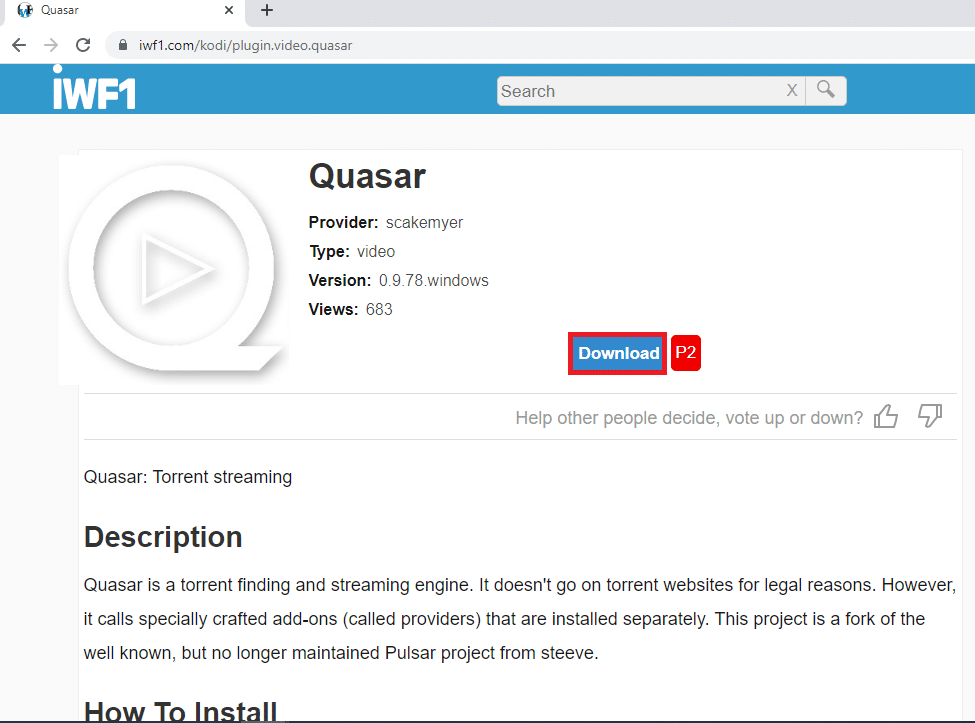975x723 pixels.
Task: Click the Description heading
Action: click(x=163, y=537)
